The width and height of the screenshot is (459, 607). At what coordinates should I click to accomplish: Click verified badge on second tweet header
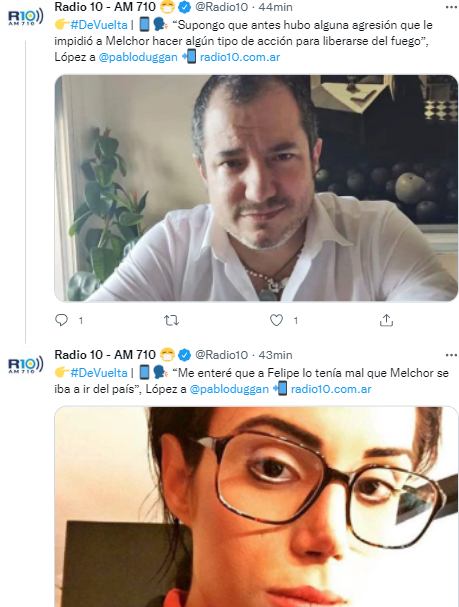tap(185, 355)
